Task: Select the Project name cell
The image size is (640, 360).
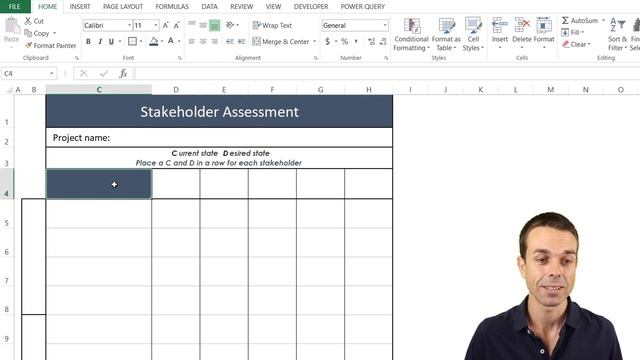Action: pos(219,138)
